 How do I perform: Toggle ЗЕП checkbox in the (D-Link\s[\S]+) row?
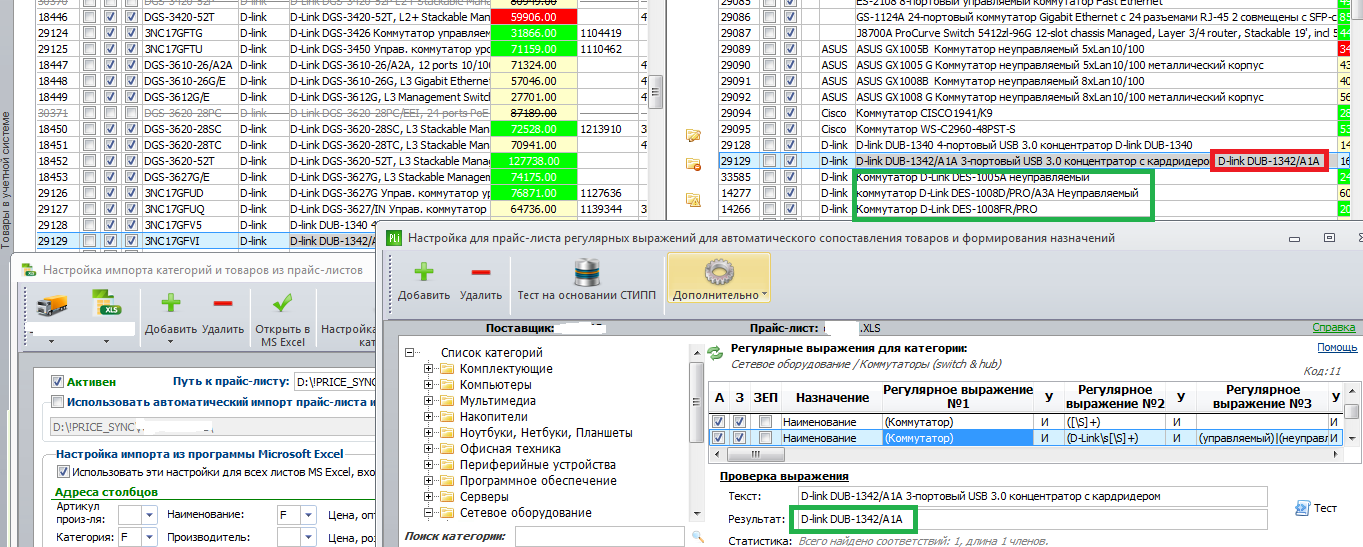765,437
